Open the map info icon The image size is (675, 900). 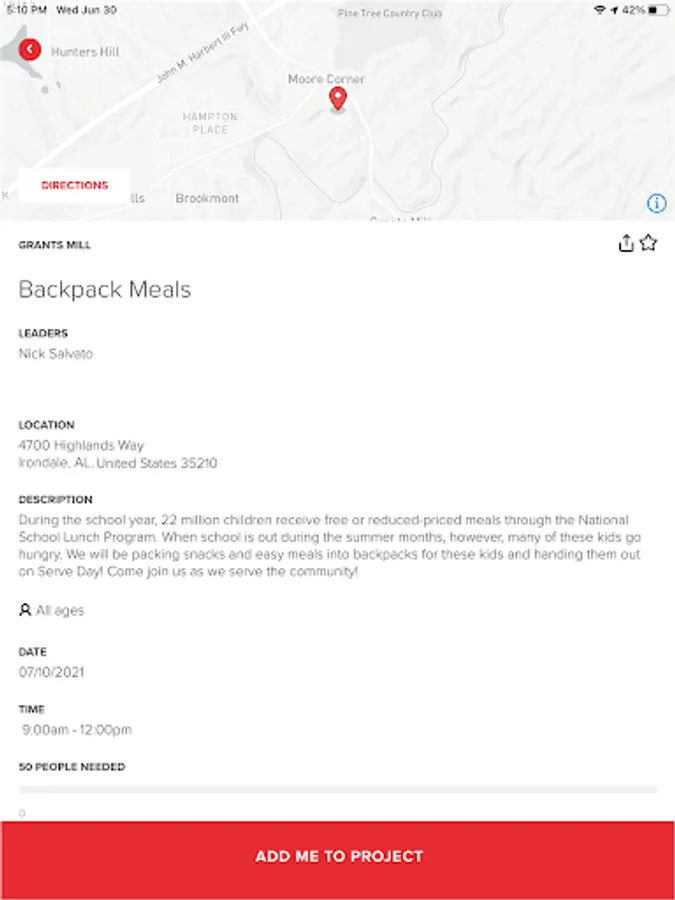(x=657, y=203)
